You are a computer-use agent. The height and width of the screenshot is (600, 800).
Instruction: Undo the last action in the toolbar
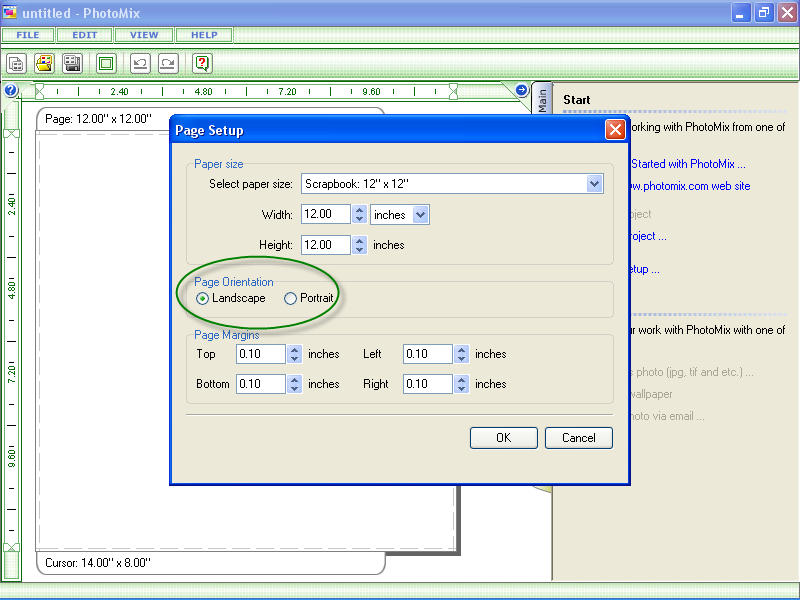pyautogui.click(x=140, y=64)
